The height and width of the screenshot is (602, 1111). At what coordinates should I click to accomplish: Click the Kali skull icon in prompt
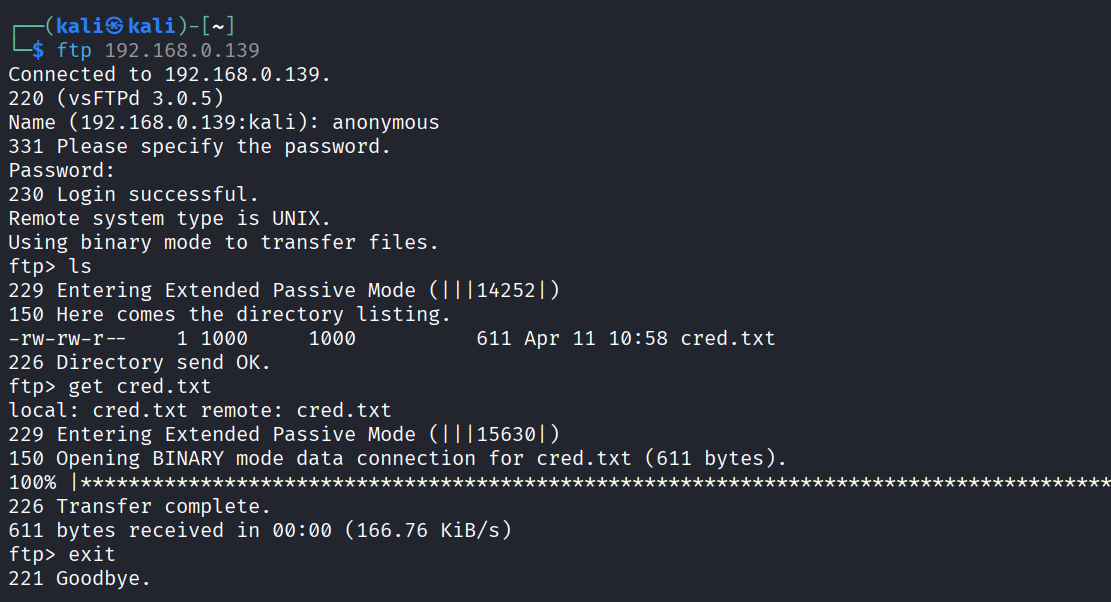(x=114, y=26)
